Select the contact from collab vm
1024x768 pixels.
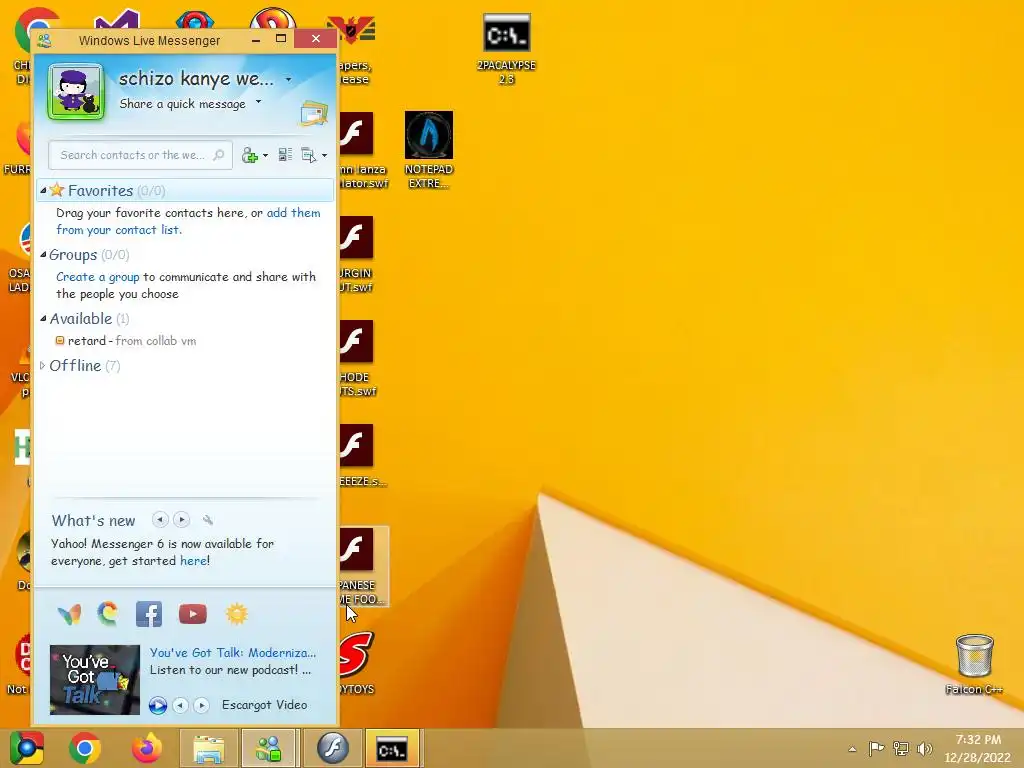[x=131, y=341]
